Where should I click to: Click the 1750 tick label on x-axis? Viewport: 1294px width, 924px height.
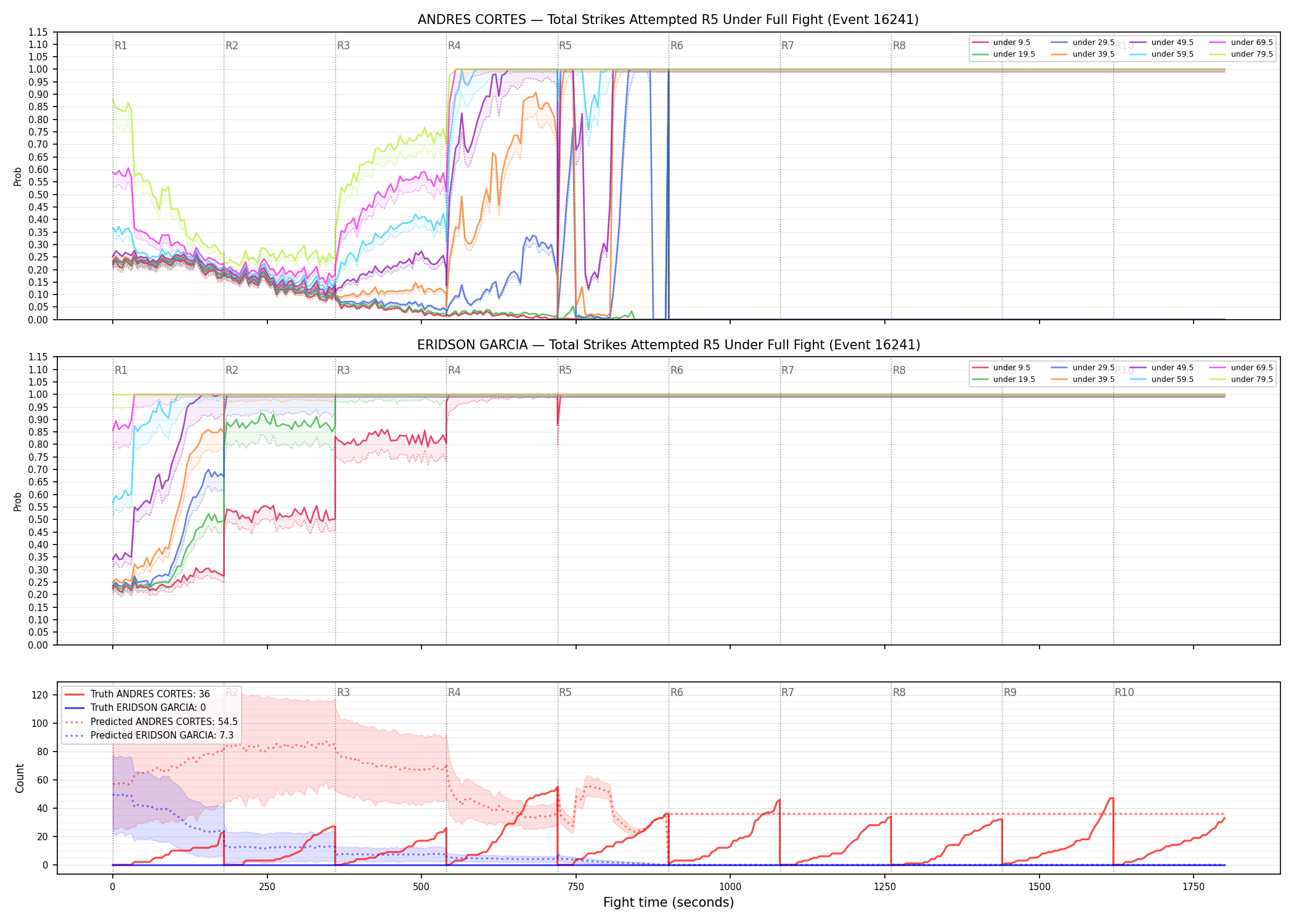point(1194,887)
